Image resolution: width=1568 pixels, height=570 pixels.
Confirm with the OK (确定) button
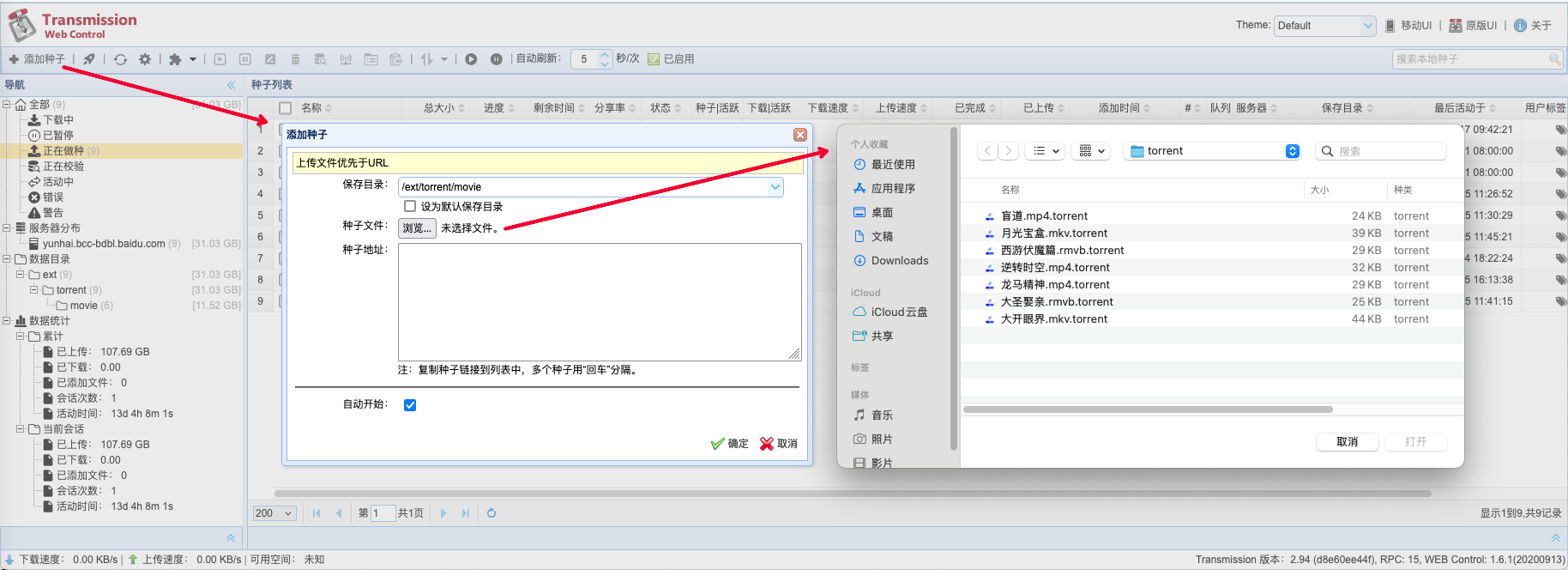(x=730, y=444)
